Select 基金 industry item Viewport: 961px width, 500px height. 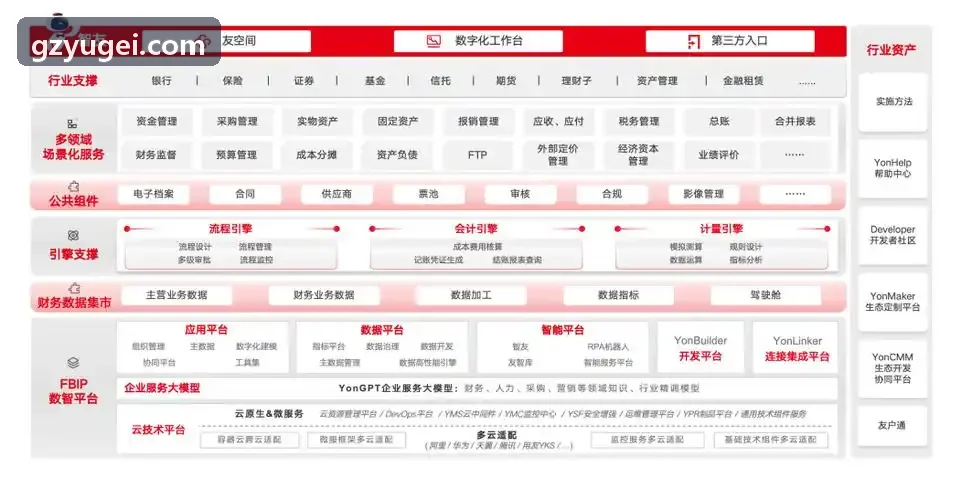tap(374, 80)
